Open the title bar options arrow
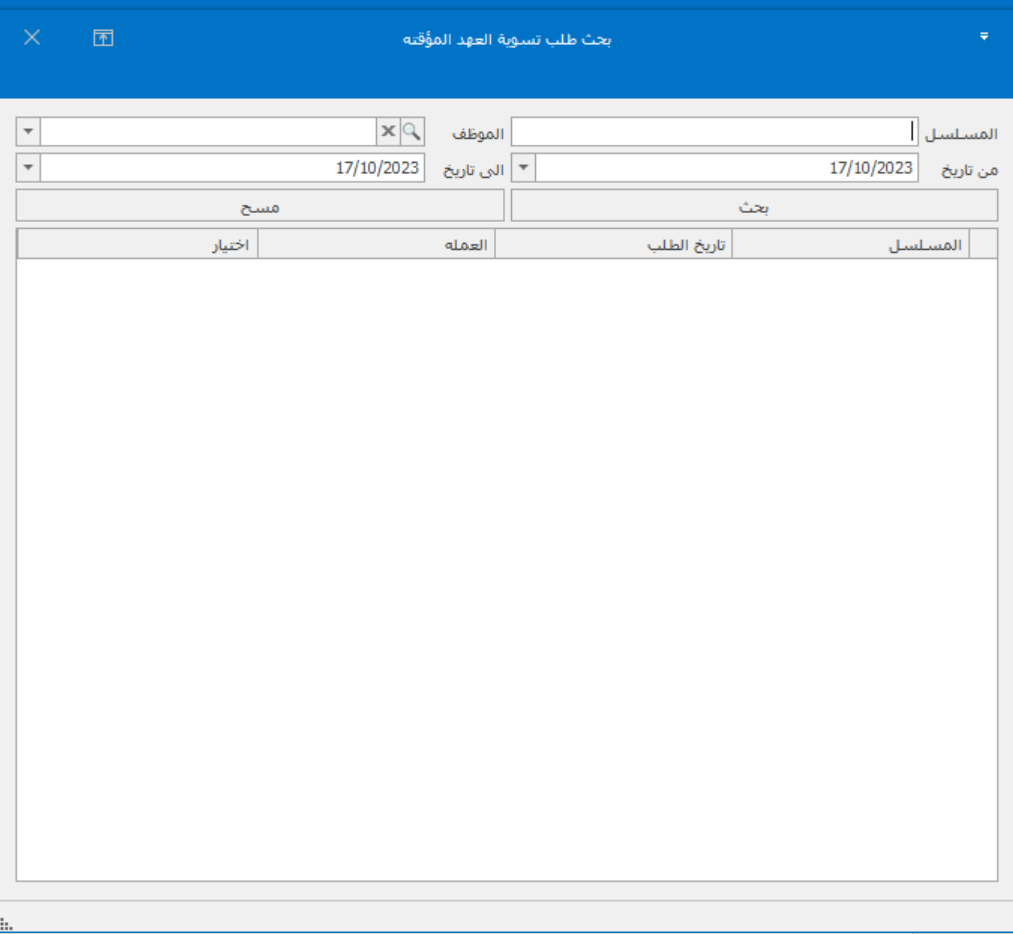This screenshot has width=1013, height=934. click(x=984, y=37)
